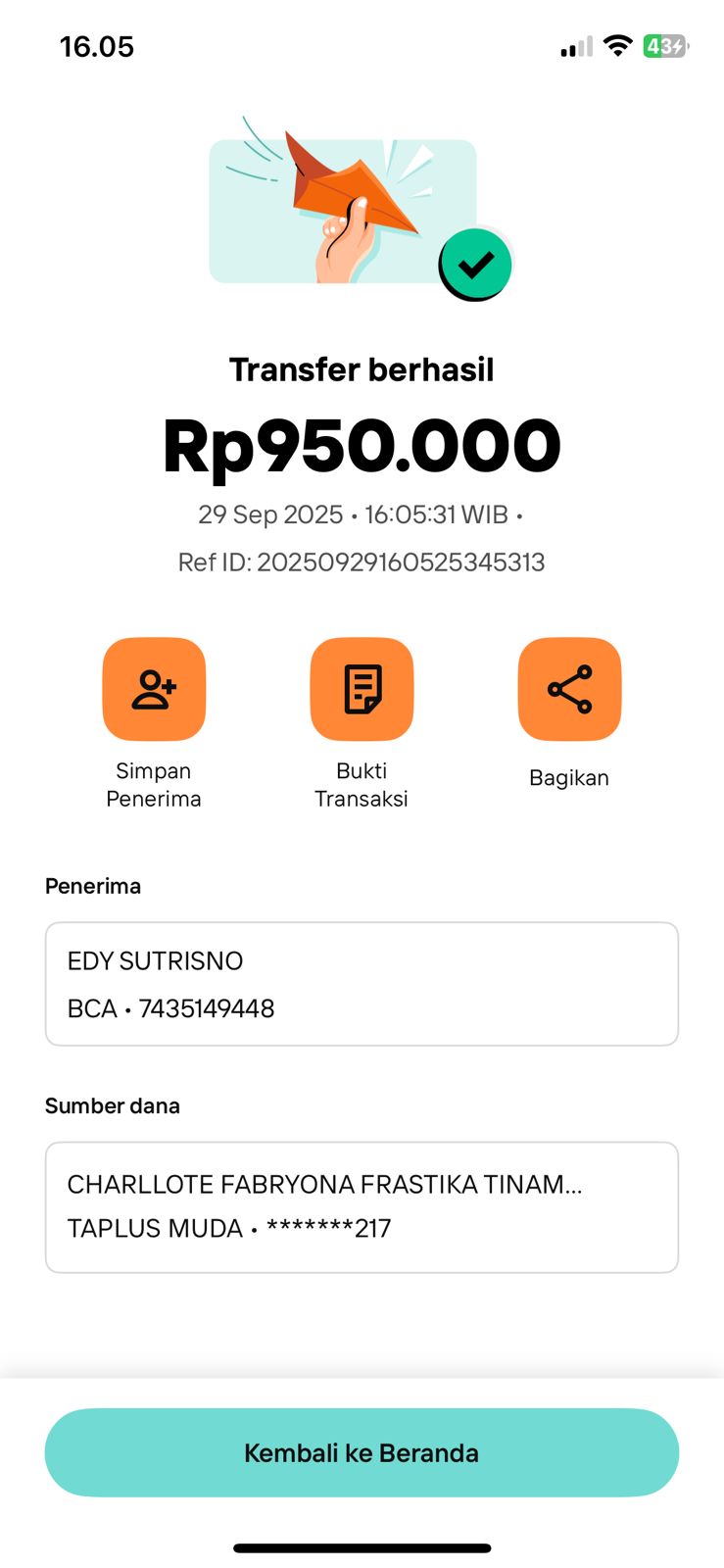Open the Bukti Transaksi receipt icon
The height and width of the screenshot is (1568, 724).
pyautogui.click(x=362, y=689)
